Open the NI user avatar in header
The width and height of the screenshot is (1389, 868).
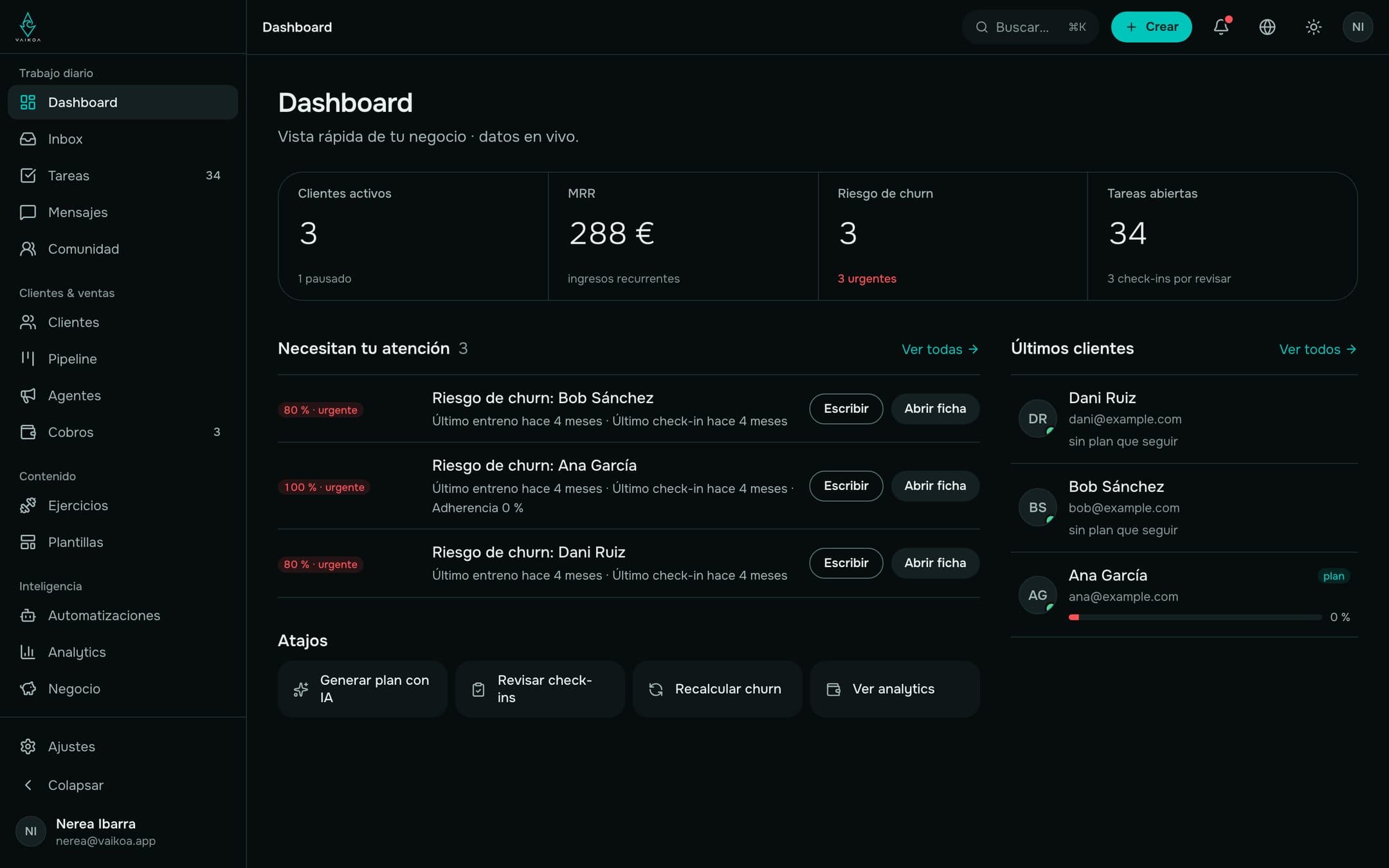tap(1357, 27)
